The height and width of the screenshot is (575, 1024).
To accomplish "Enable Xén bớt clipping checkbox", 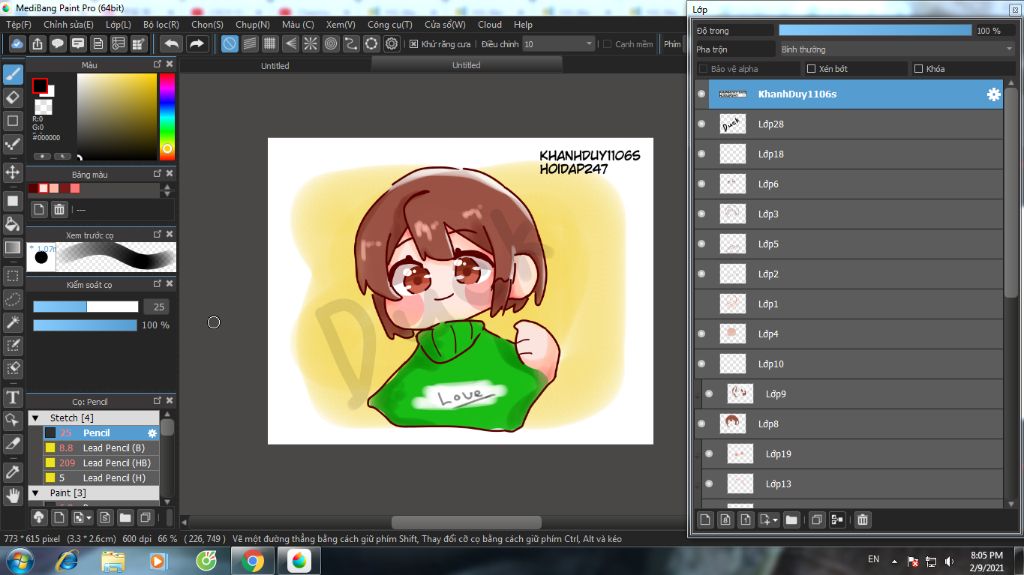I will coord(811,69).
